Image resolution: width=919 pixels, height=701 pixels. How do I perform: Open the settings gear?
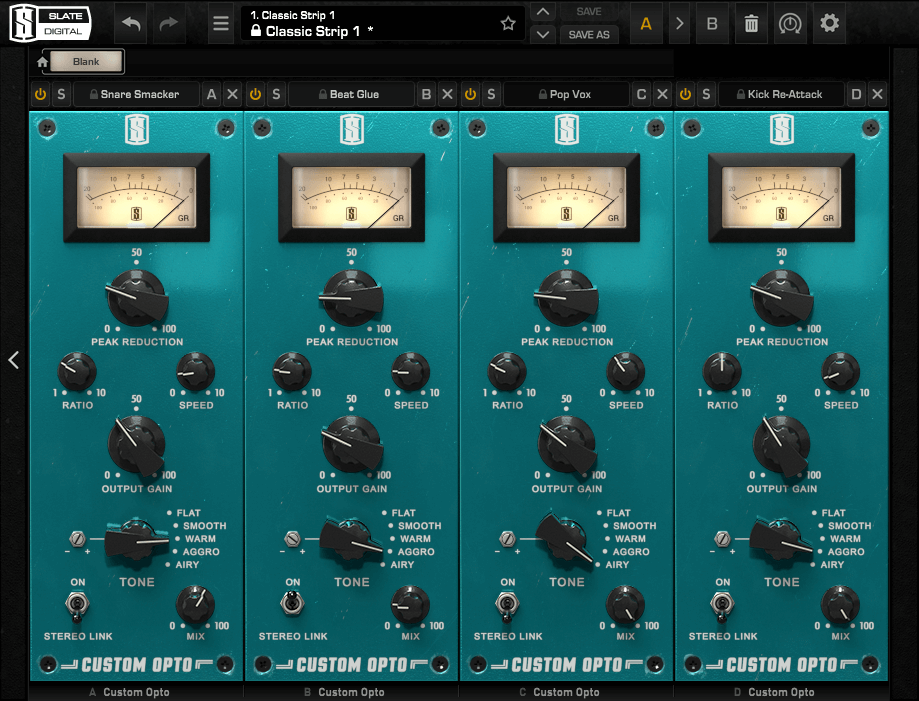(829, 23)
